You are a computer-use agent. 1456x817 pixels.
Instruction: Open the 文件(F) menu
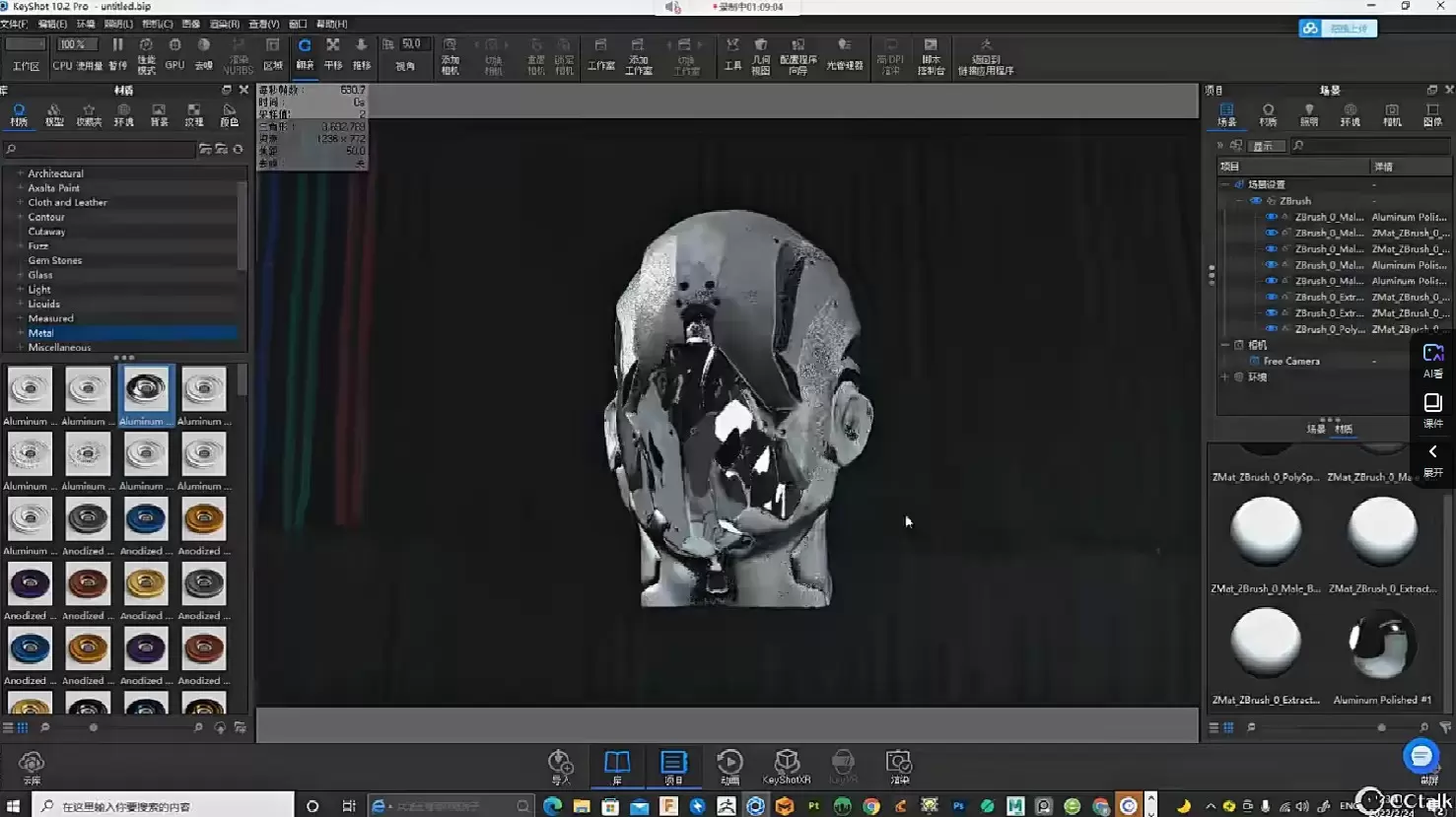point(14,24)
